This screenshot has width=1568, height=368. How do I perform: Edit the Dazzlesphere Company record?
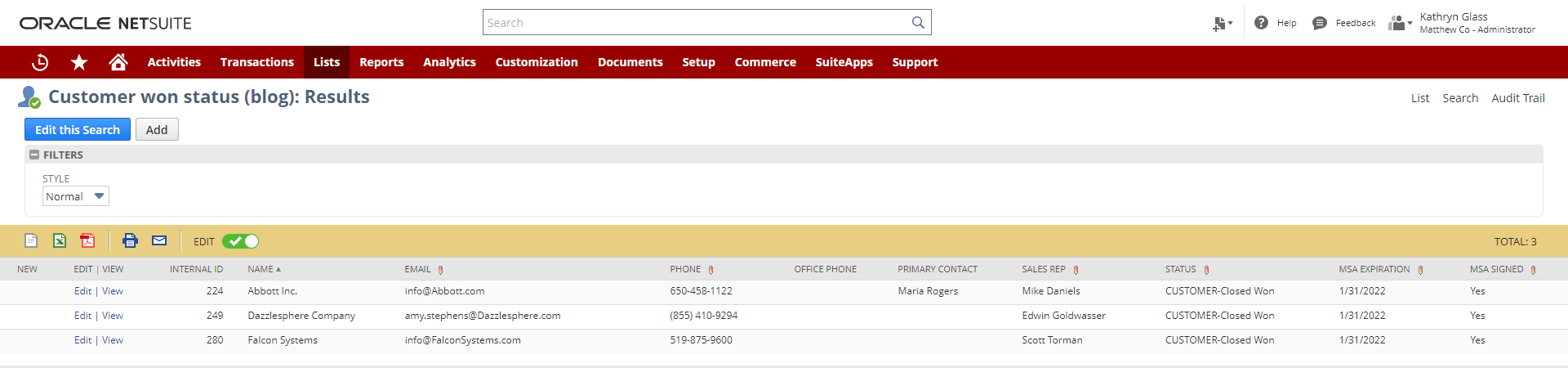[x=82, y=316]
